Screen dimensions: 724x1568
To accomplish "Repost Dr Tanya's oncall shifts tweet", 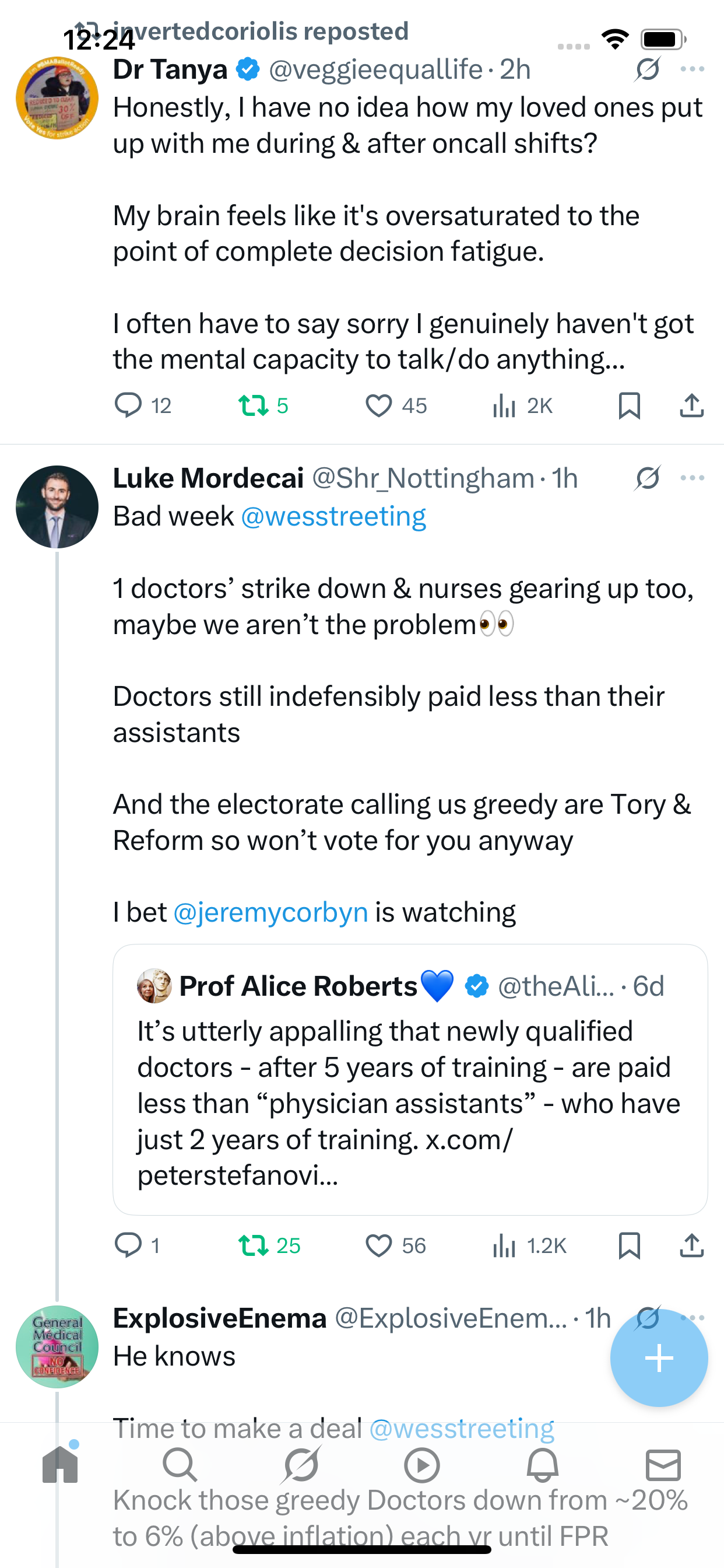I will pos(254,405).
